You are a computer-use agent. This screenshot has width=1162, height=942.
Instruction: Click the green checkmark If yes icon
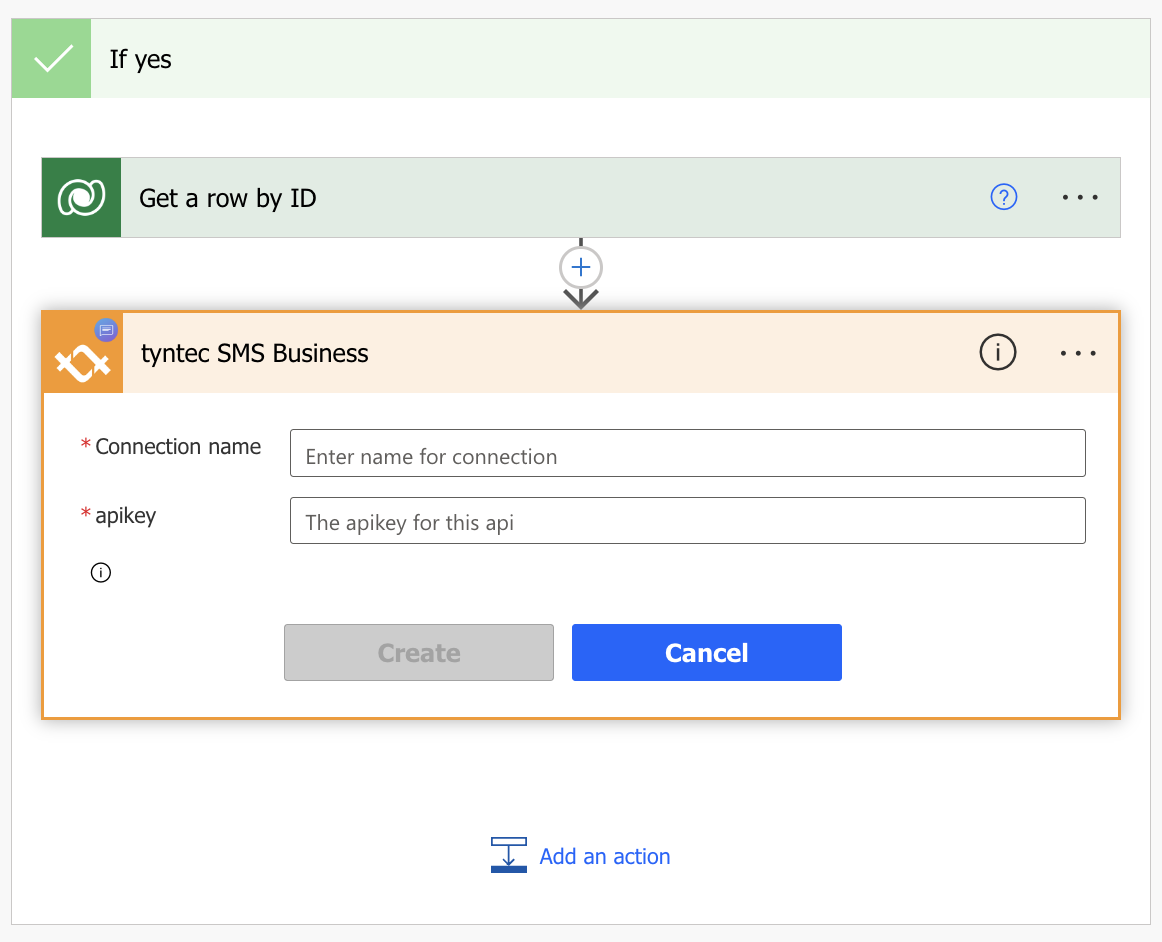51,59
